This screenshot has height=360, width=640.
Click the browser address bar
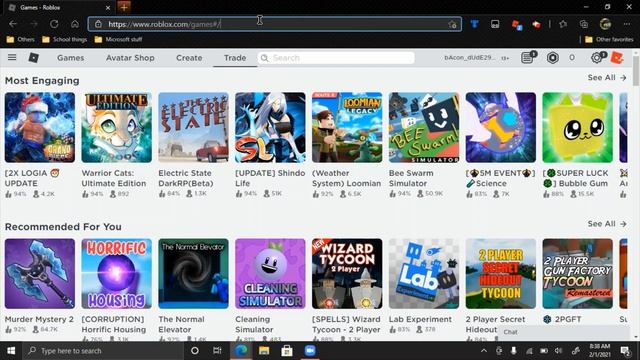coord(275,24)
